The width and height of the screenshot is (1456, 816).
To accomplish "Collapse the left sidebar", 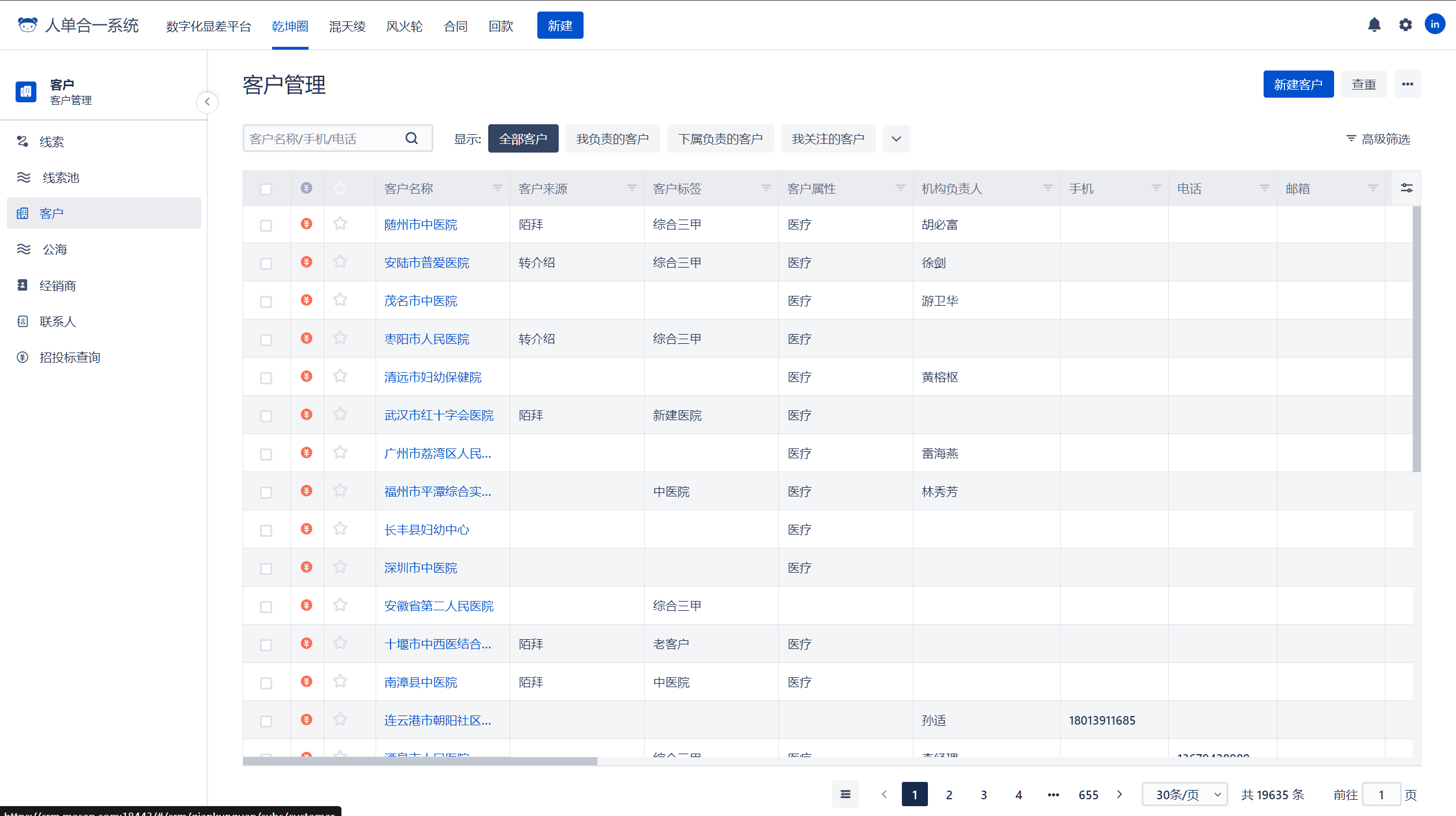I will pos(207,102).
